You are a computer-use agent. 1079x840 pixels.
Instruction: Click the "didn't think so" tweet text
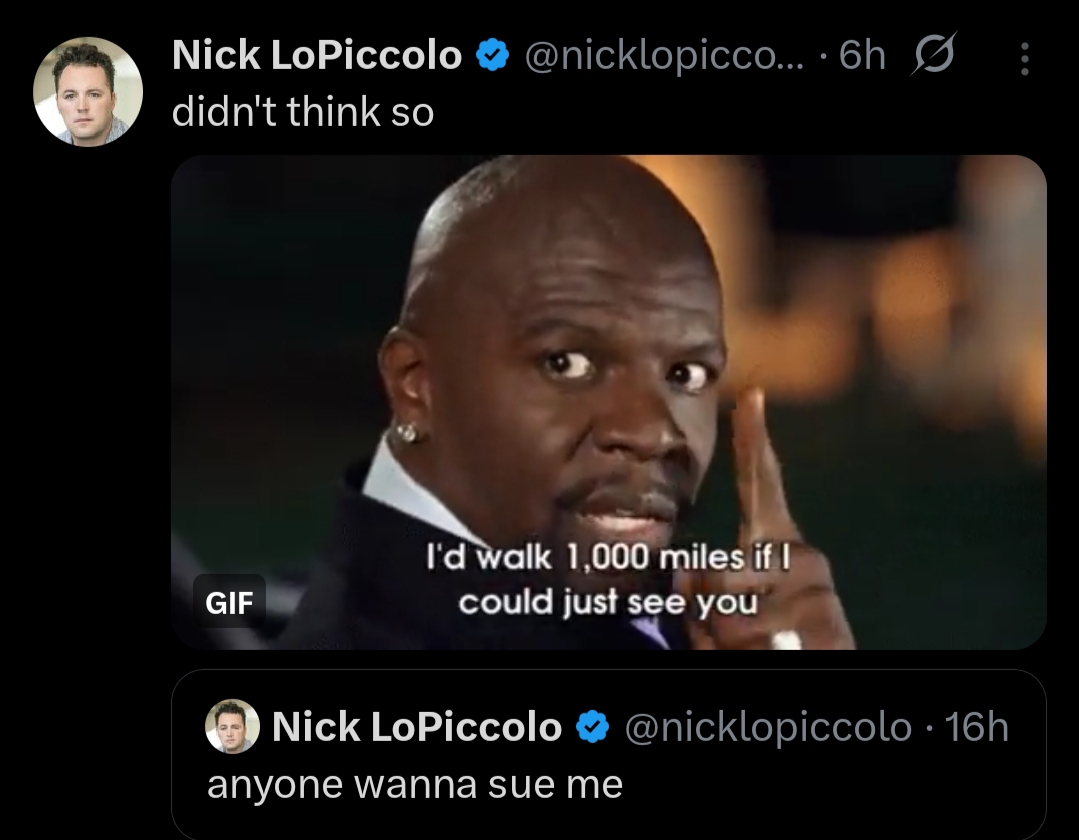pos(303,111)
